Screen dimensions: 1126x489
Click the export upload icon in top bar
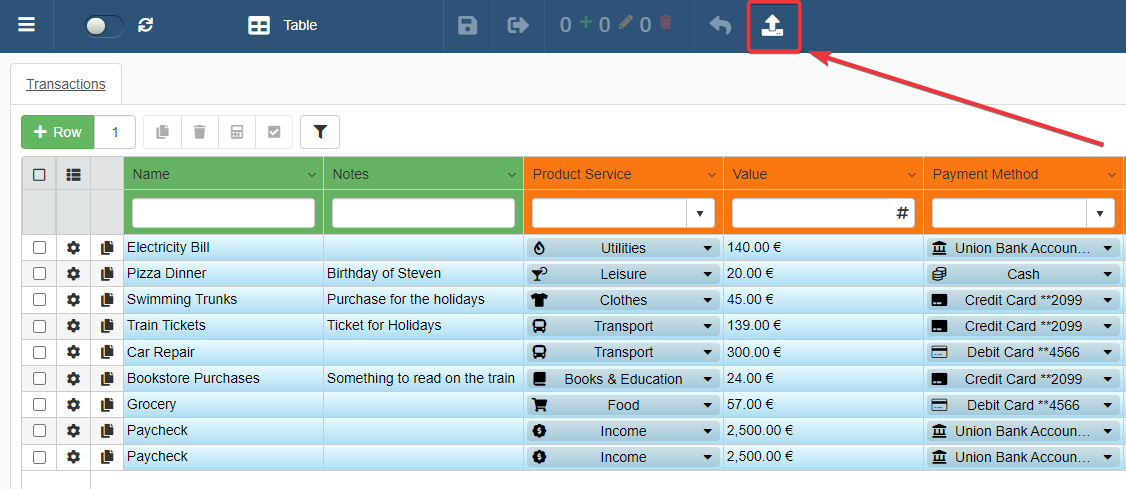[x=772, y=26]
